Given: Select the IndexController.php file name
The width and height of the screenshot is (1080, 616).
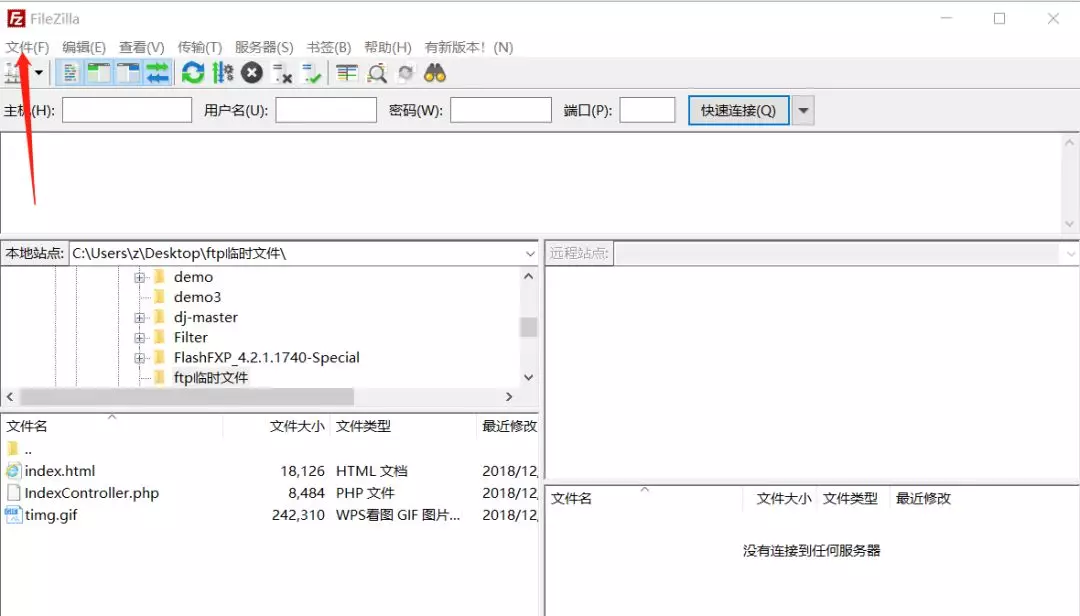Looking at the screenshot, I should tap(92, 493).
